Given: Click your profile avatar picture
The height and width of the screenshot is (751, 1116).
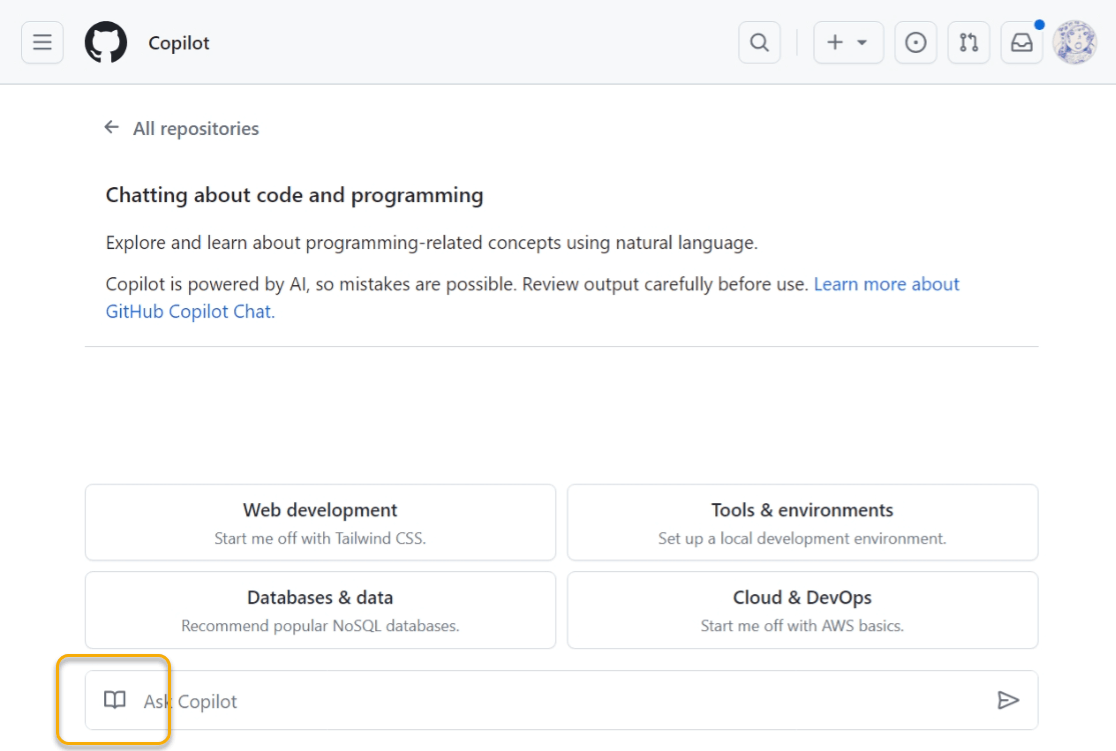Looking at the screenshot, I should point(1075,42).
